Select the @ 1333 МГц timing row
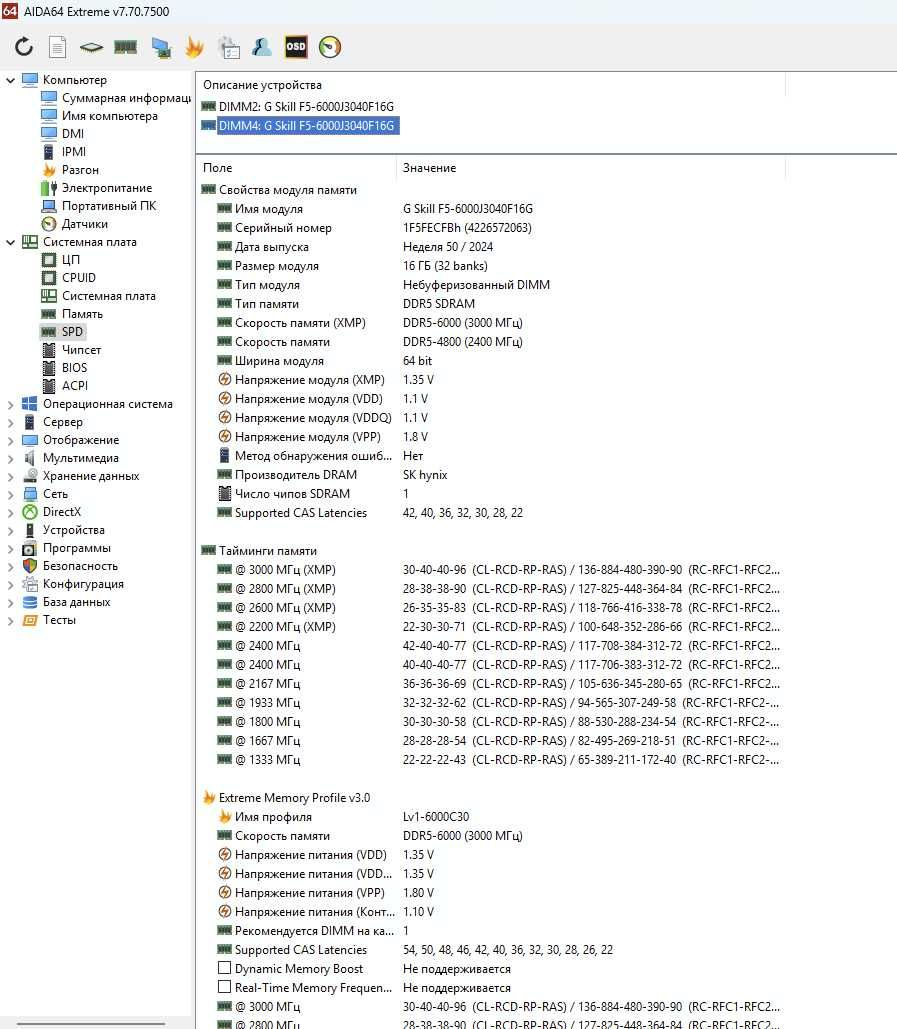897x1029 pixels. (492, 759)
